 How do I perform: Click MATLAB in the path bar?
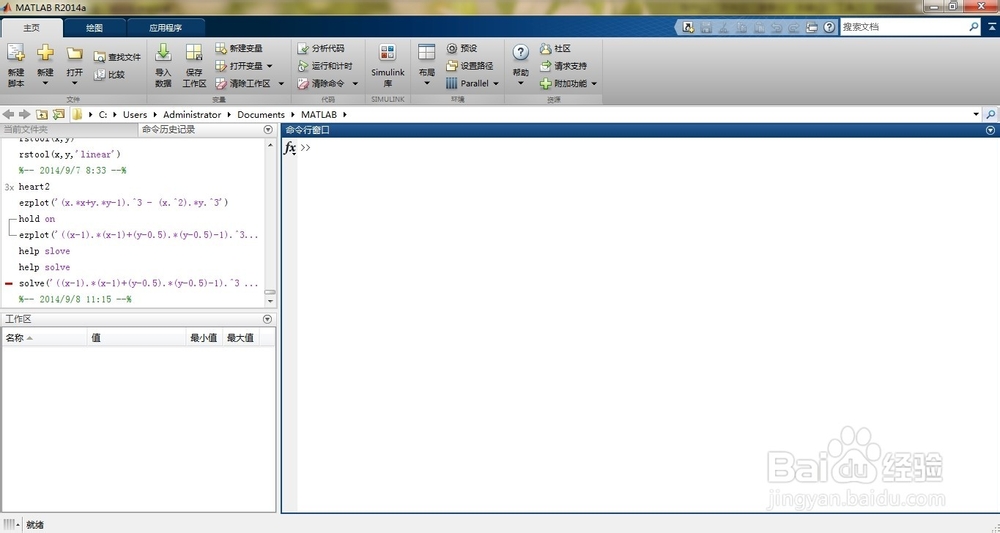pyautogui.click(x=319, y=114)
